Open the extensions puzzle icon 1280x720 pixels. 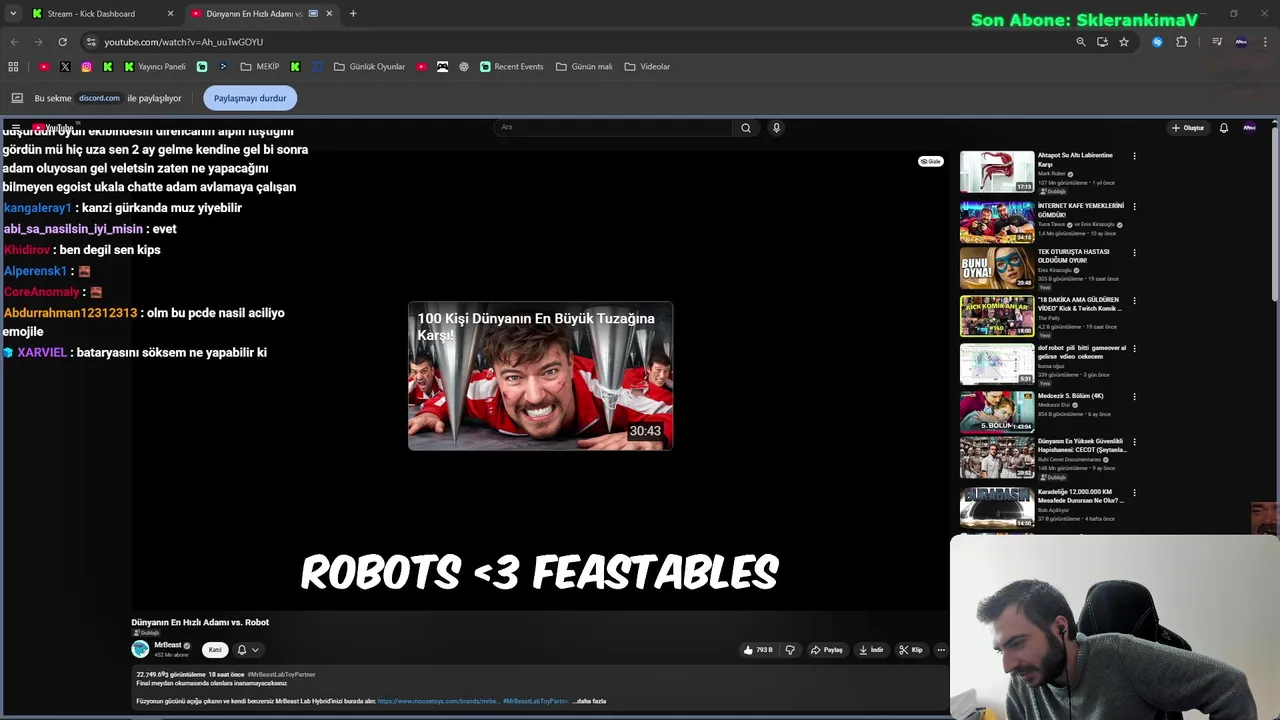click(1181, 42)
